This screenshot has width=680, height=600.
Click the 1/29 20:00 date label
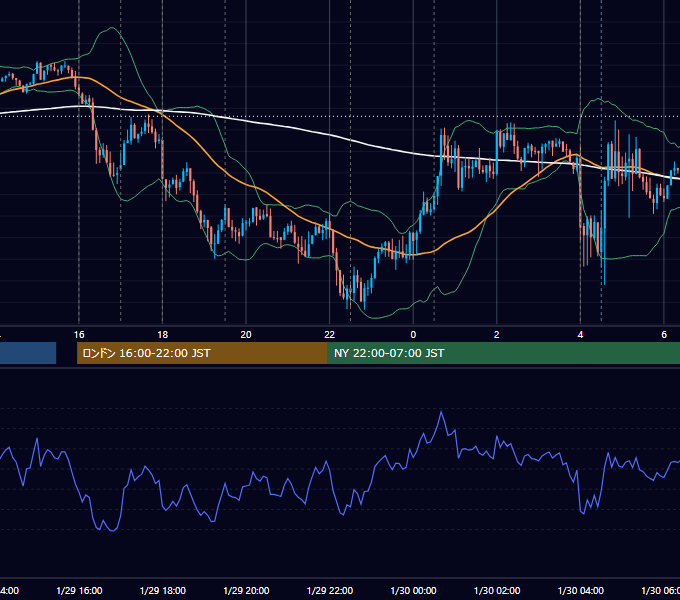point(246,590)
